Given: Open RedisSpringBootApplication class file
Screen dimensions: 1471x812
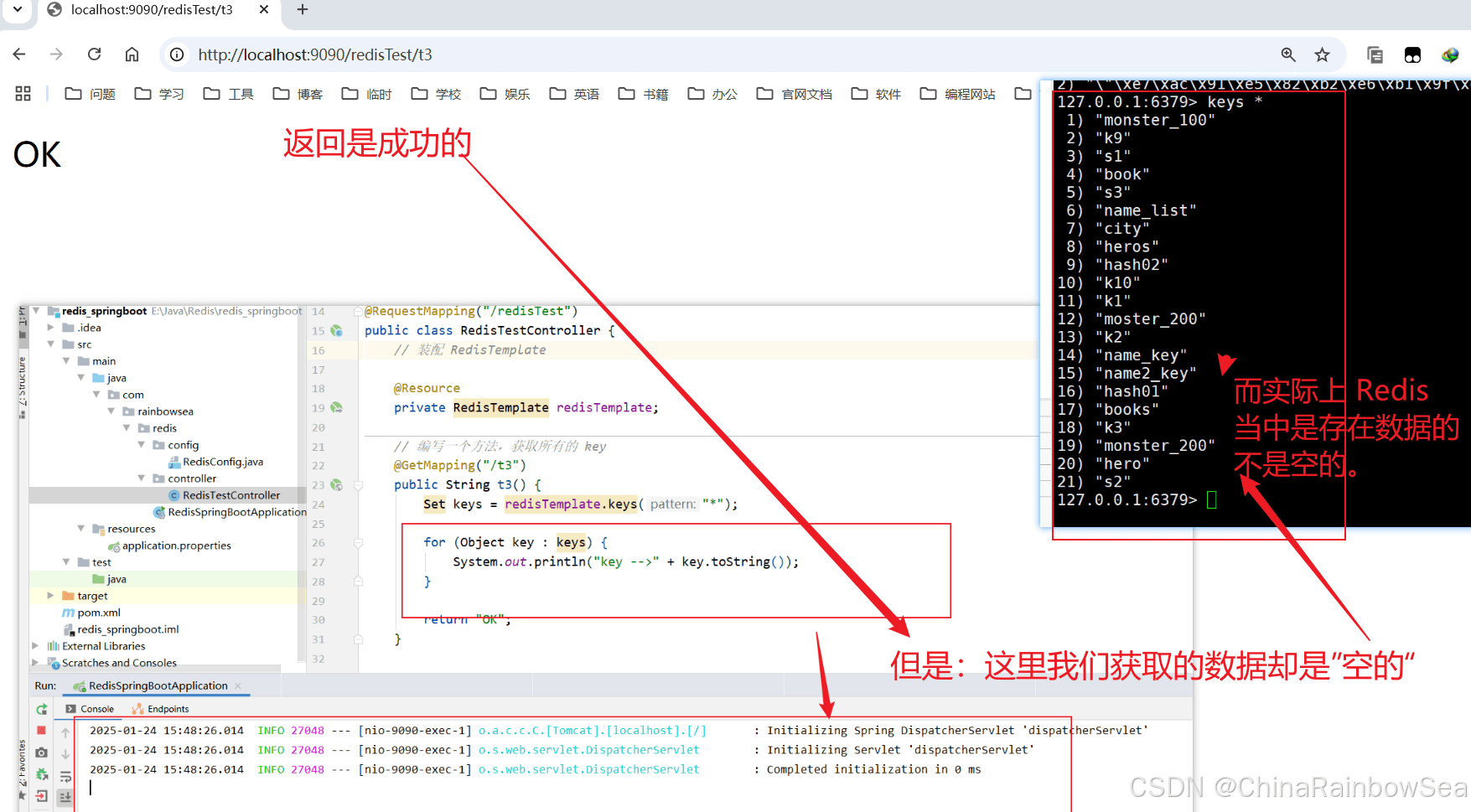Looking at the screenshot, I should coord(230,512).
